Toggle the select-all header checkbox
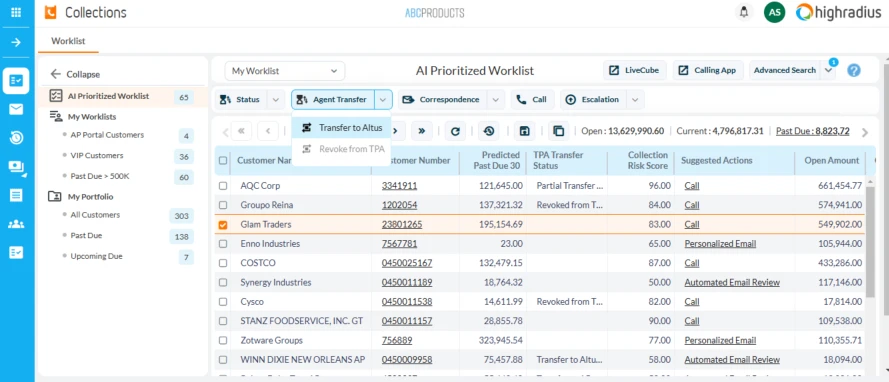This screenshot has width=889, height=382. click(223, 160)
